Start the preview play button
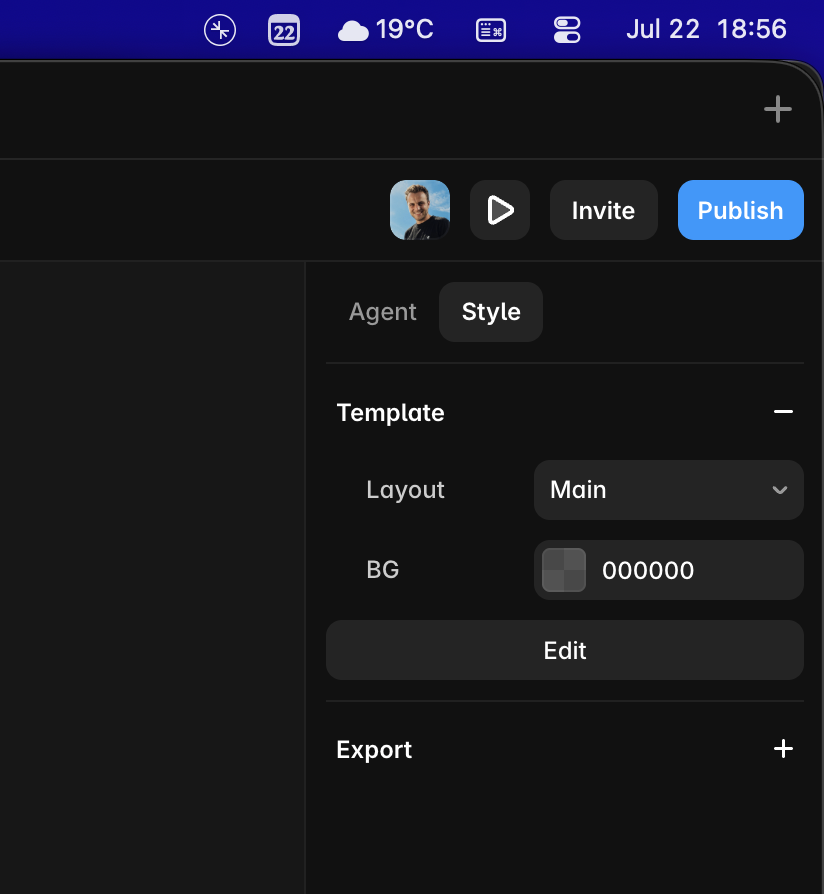This screenshot has width=824, height=894. (500, 210)
